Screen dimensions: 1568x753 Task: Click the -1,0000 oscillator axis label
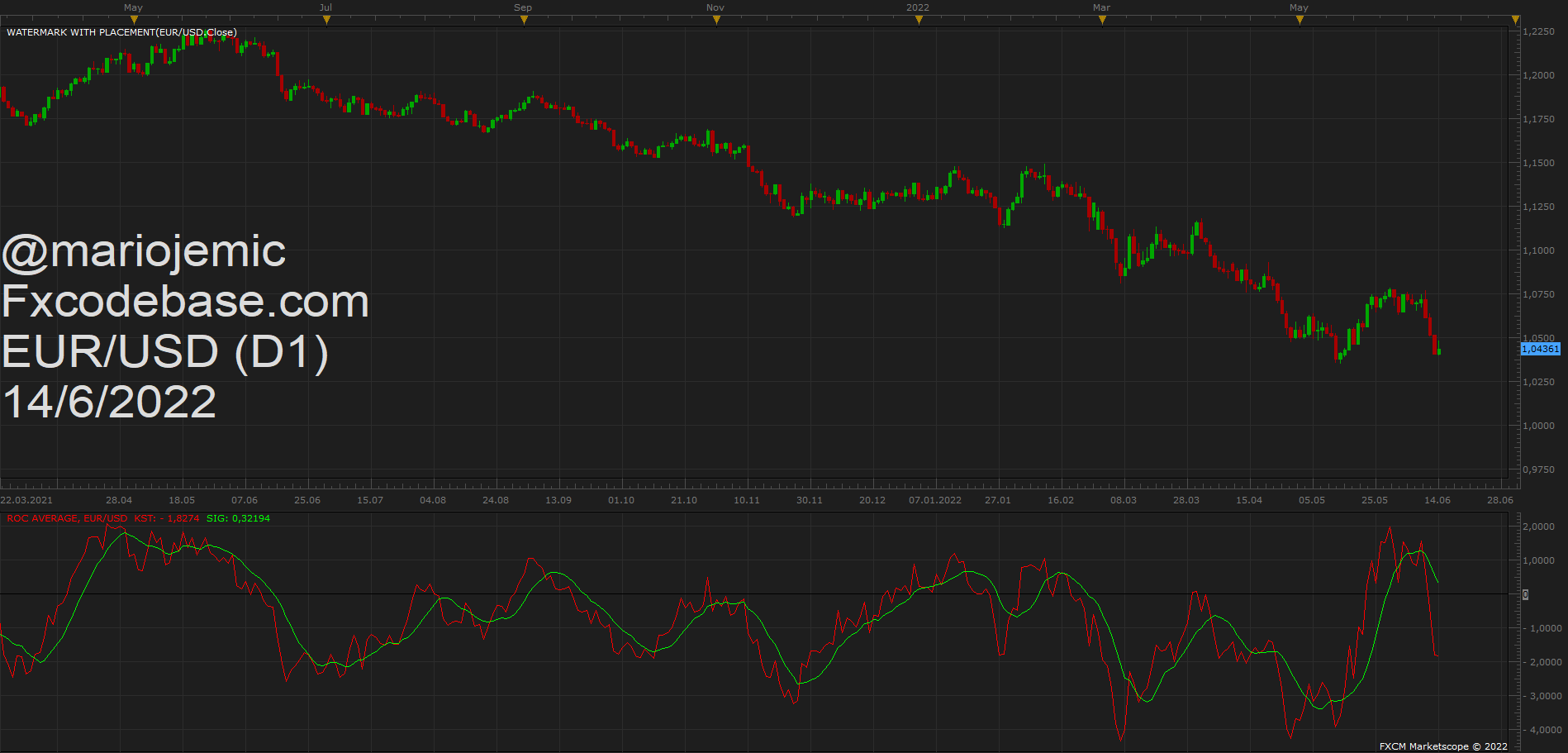point(1542,628)
